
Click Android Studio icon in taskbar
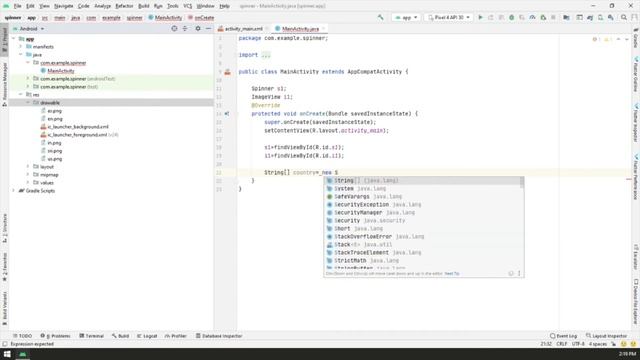[x=23, y=354]
